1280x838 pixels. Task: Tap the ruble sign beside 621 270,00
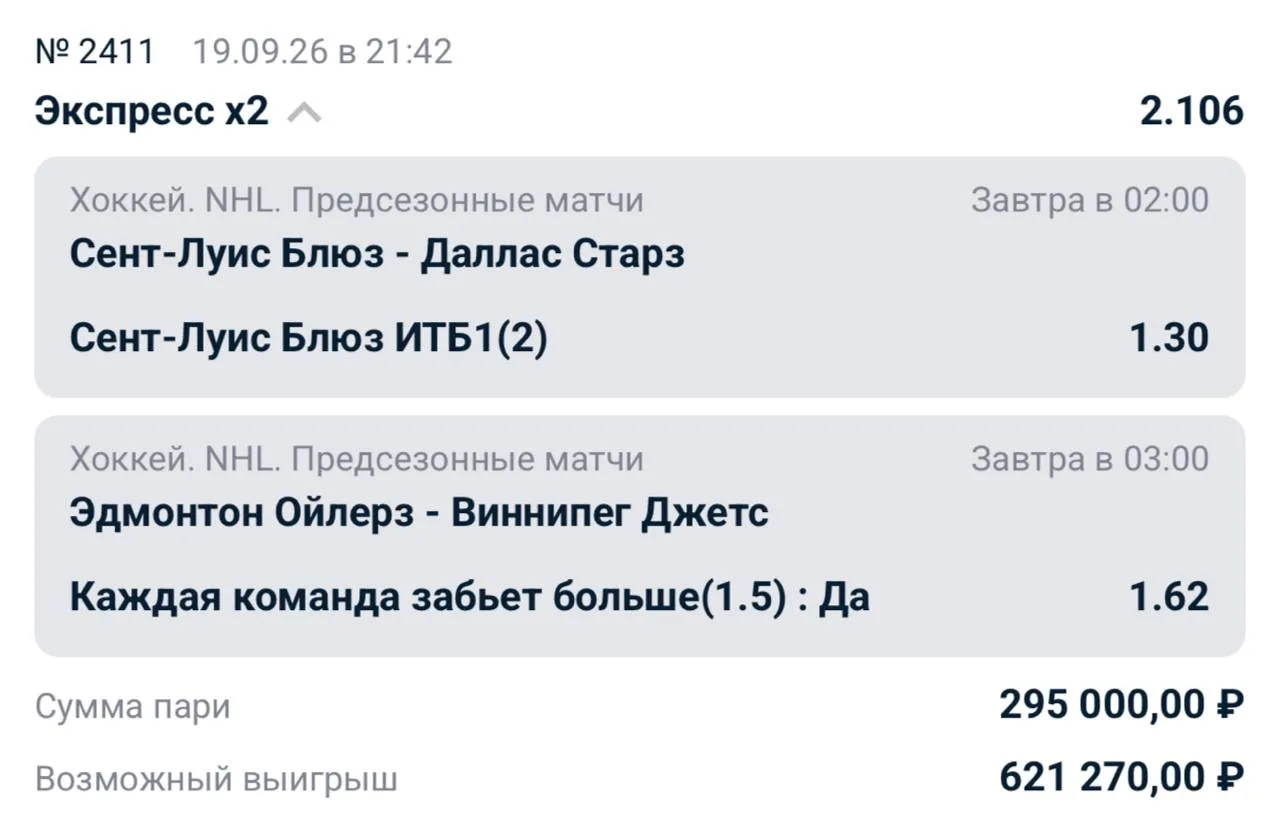point(1230,777)
